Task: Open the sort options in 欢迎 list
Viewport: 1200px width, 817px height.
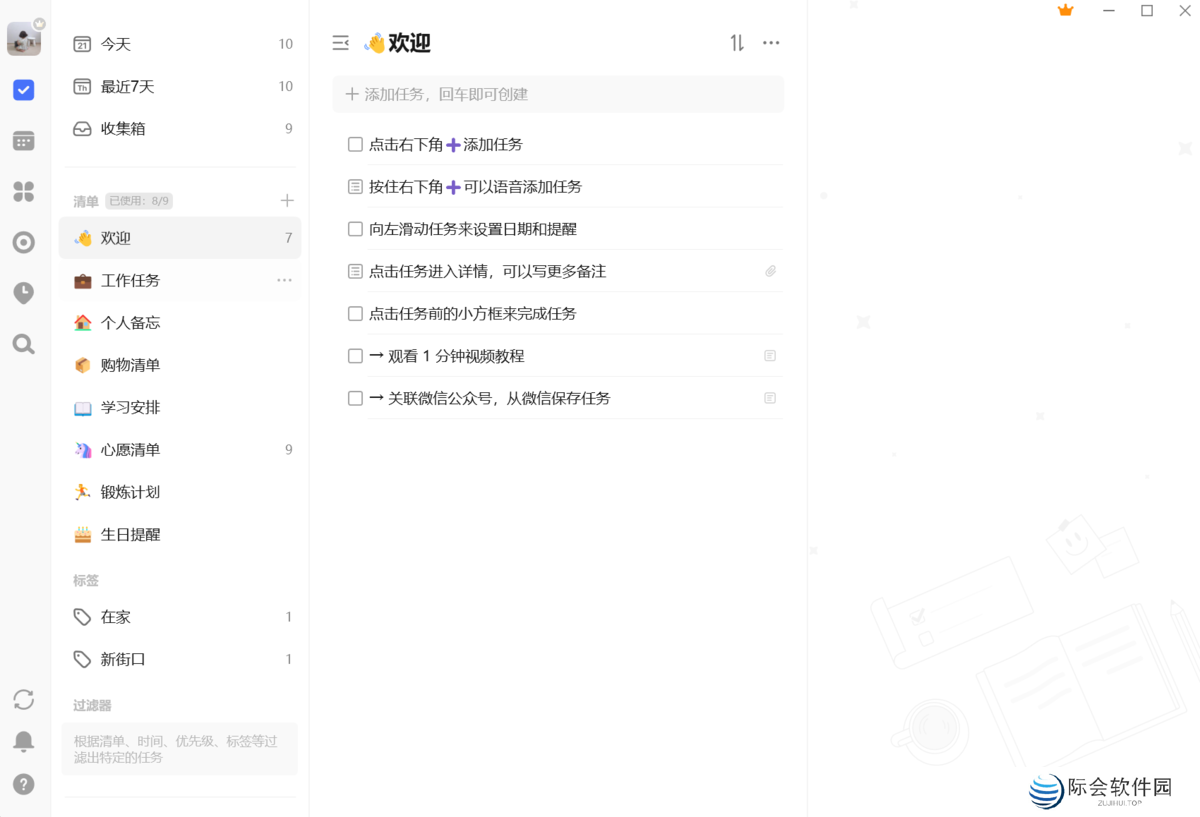Action: [x=737, y=43]
